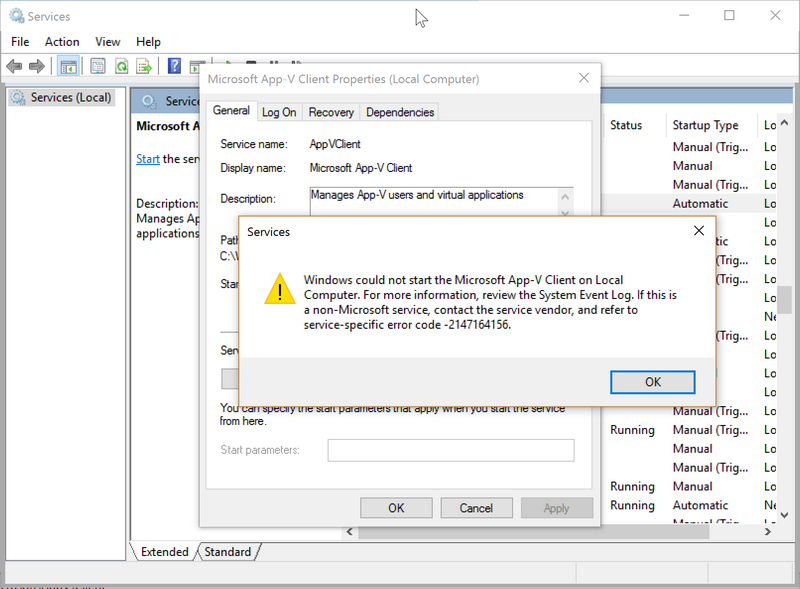Switch to the Dependencies tab
800x589 pixels.
coord(400,112)
